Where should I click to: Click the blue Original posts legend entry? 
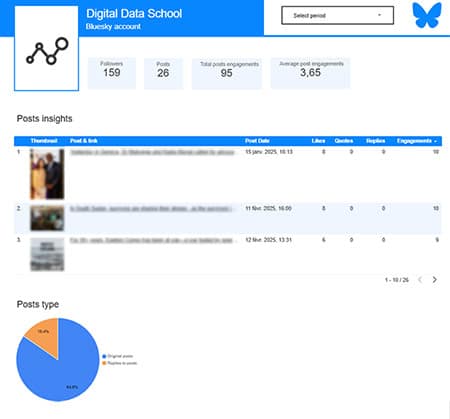(118, 356)
